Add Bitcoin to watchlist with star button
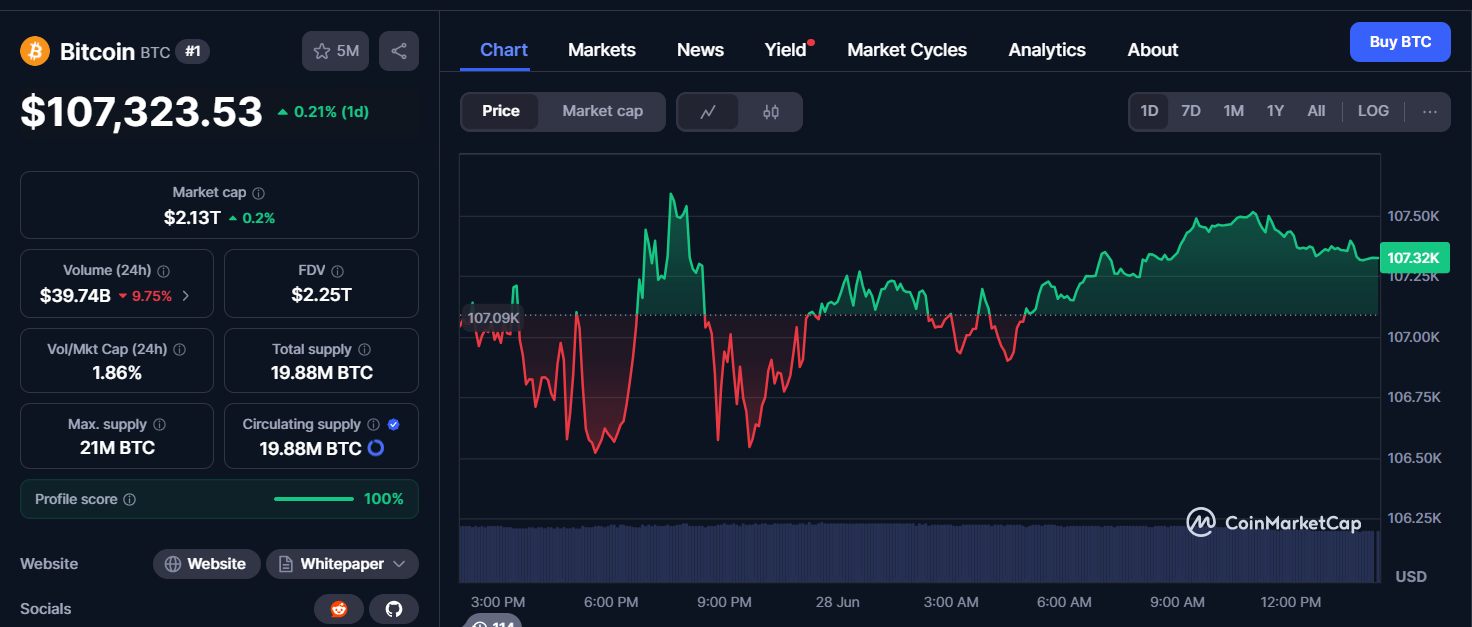The image size is (1472, 627). [x=336, y=51]
